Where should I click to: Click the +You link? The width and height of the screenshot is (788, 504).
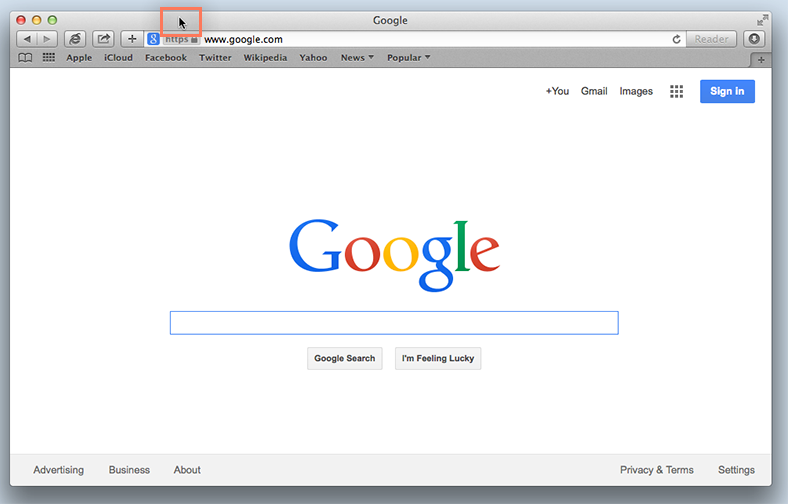(557, 91)
